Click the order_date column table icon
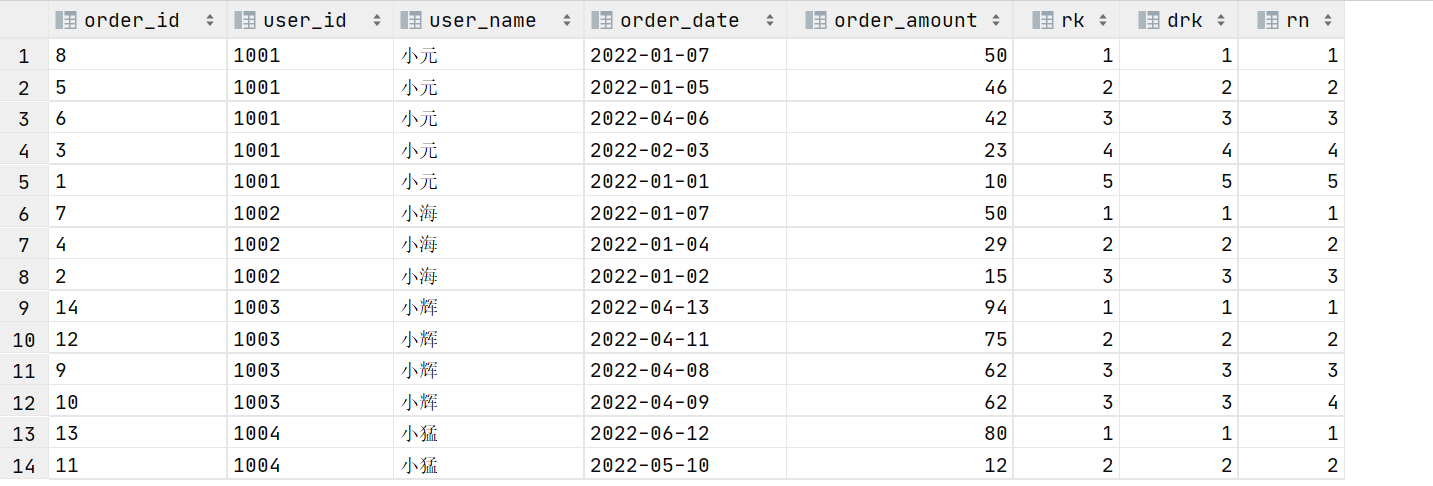Image resolution: width=1433 pixels, height=486 pixels. [x=602, y=20]
